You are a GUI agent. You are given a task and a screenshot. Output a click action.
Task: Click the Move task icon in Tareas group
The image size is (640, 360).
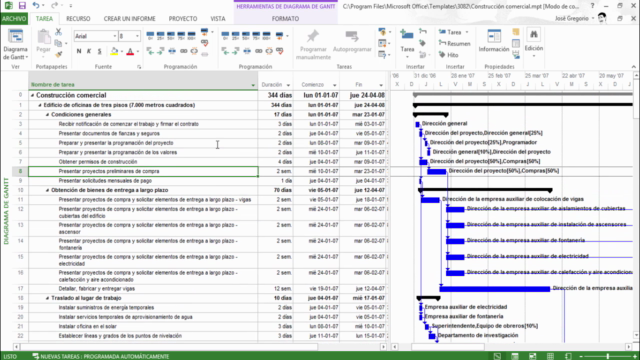(382, 43)
